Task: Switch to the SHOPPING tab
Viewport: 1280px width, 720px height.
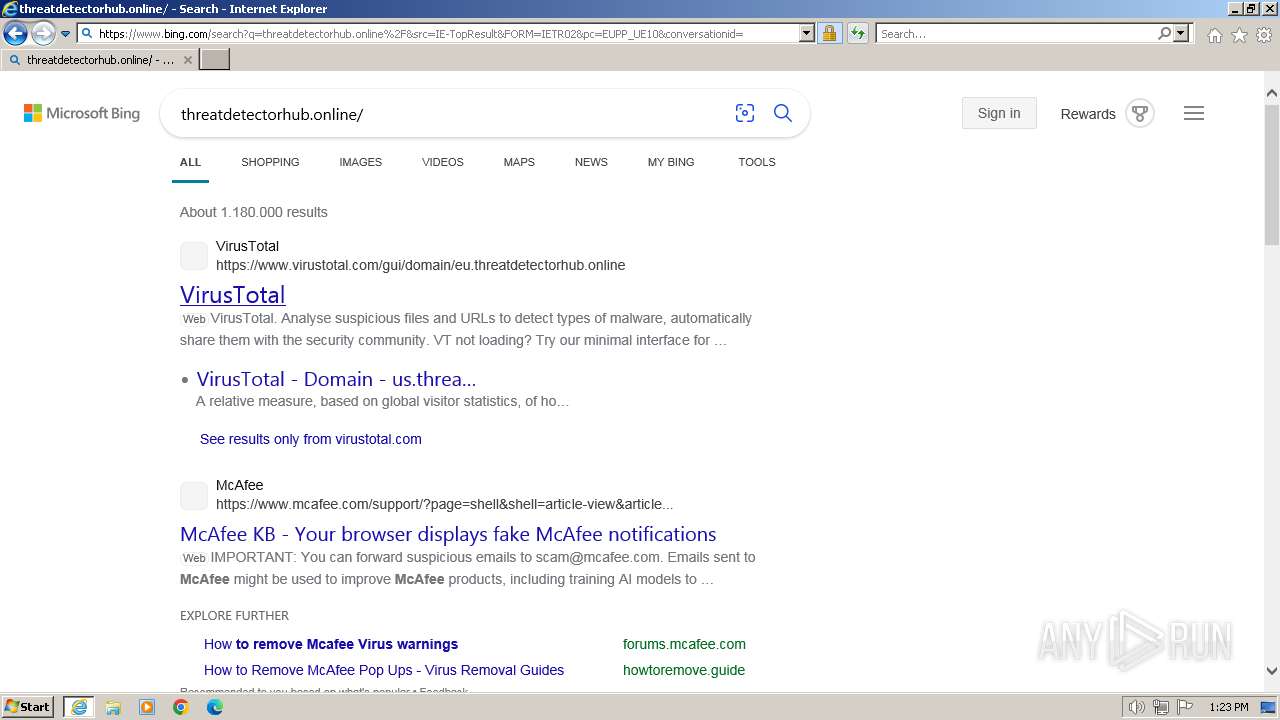Action: pos(270,162)
